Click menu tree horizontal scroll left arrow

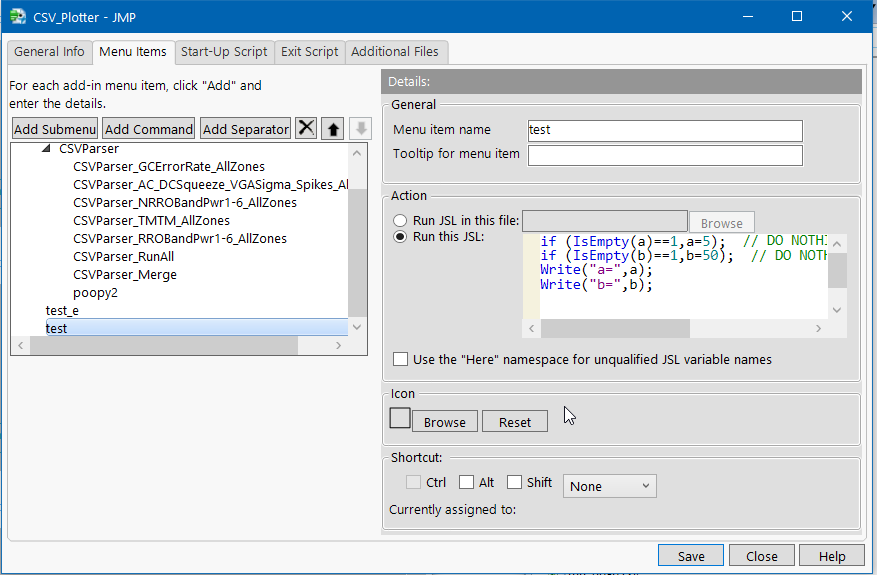pyautogui.click(x=21, y=346)
